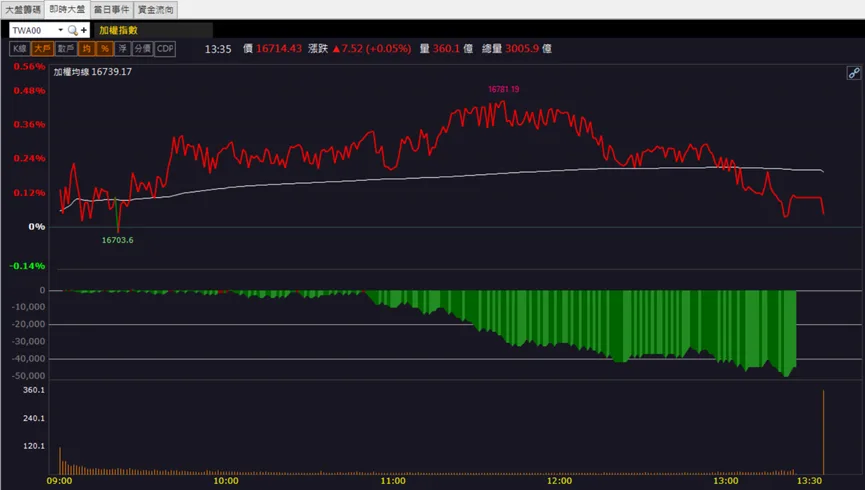Click the 09:00 time axis label
The width and height of the screenshot is (865, 490).
pyautogui.click(x=59, y=481)
